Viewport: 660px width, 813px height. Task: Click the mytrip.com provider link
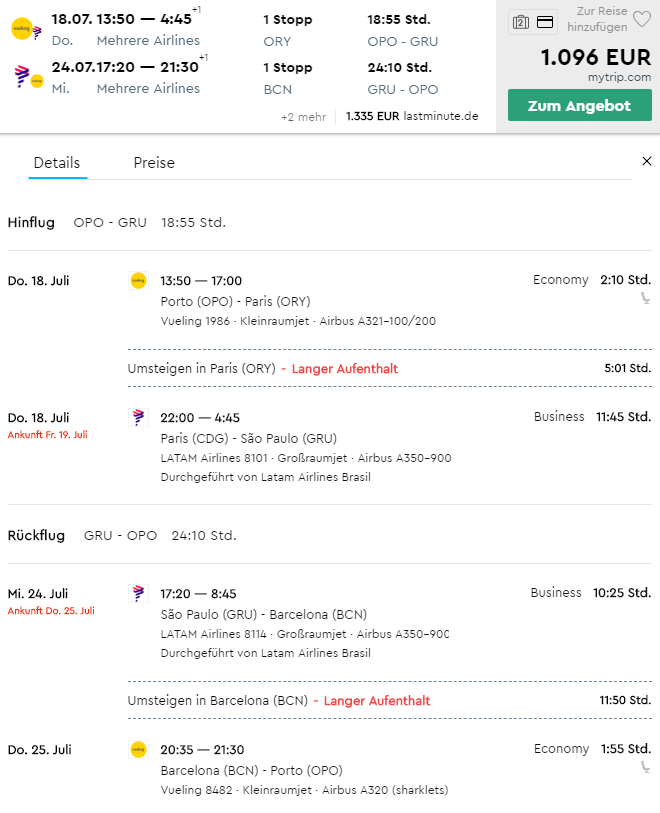pos(619,77)
